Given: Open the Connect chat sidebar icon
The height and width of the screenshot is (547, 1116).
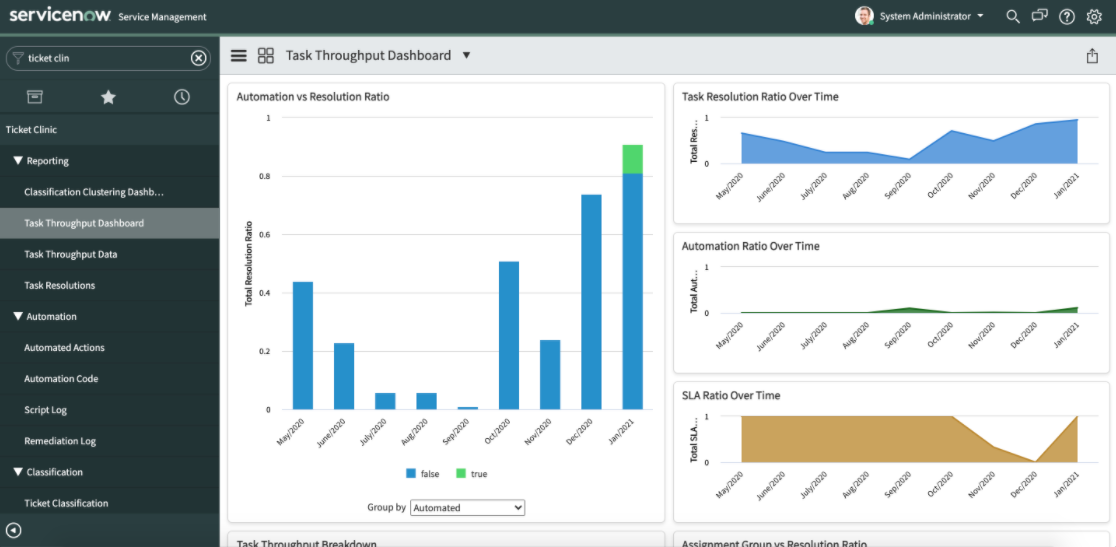Looking at the screenshot, I should (x=1040, y=16).
